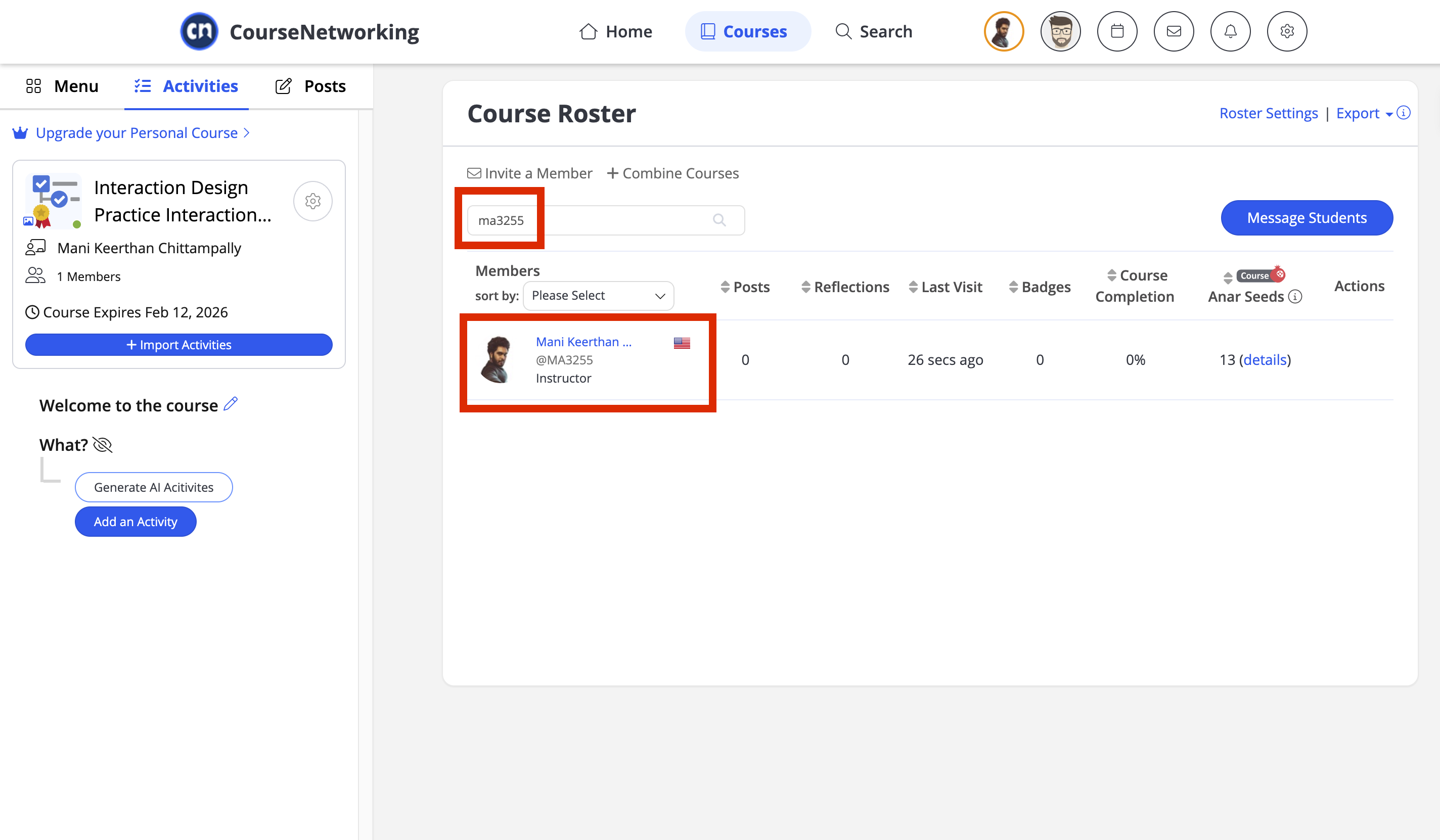Click the Add an Activity button

click(136, 522)
